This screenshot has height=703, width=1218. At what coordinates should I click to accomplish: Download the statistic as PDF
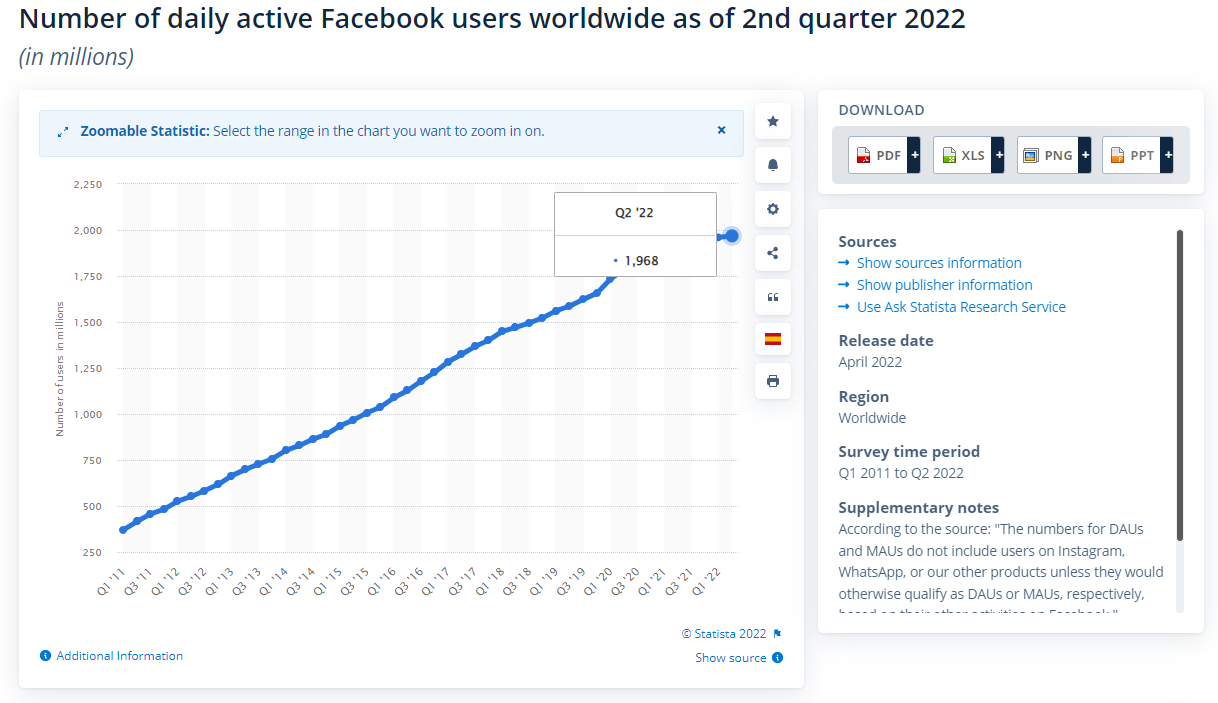[876, 155]
